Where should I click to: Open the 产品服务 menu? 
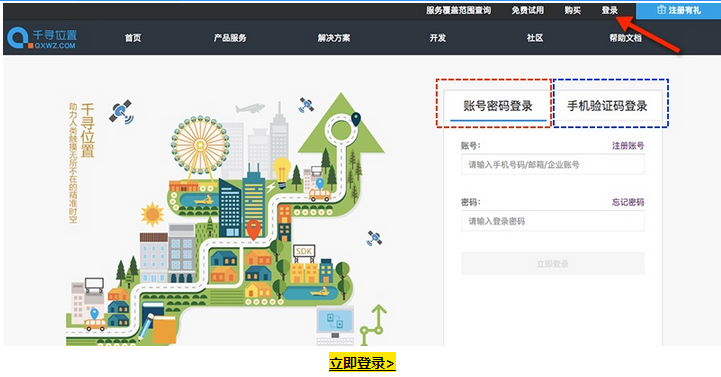(230, 38)
